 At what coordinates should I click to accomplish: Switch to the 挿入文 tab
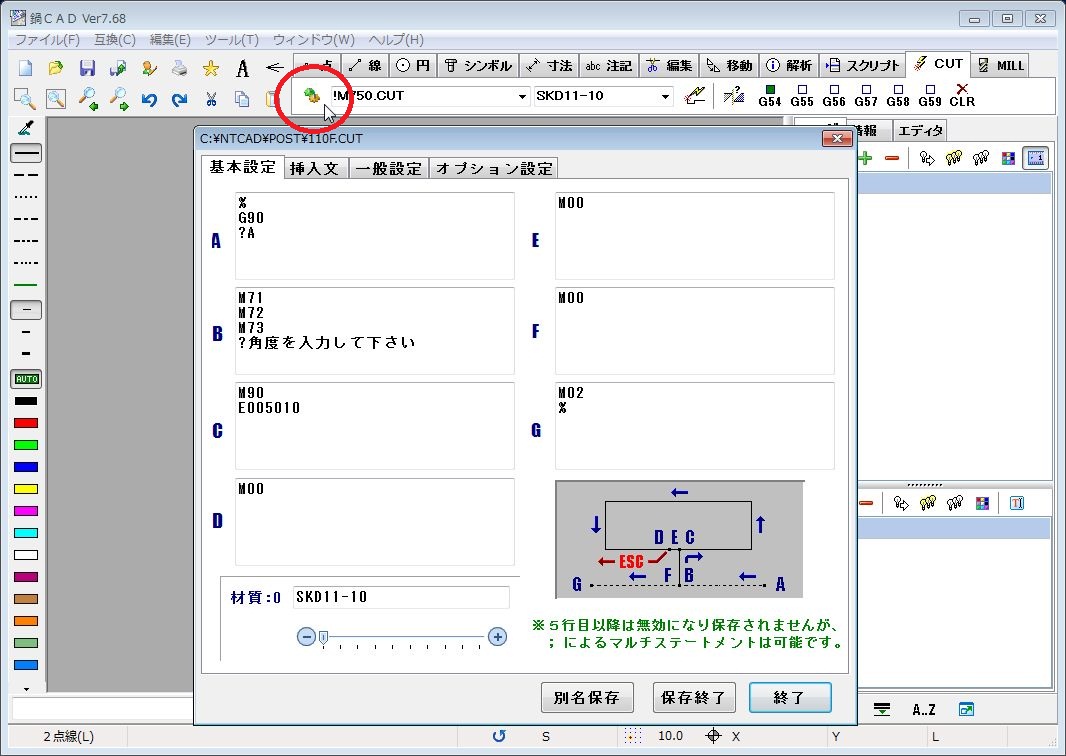click(x=314, y=168)
